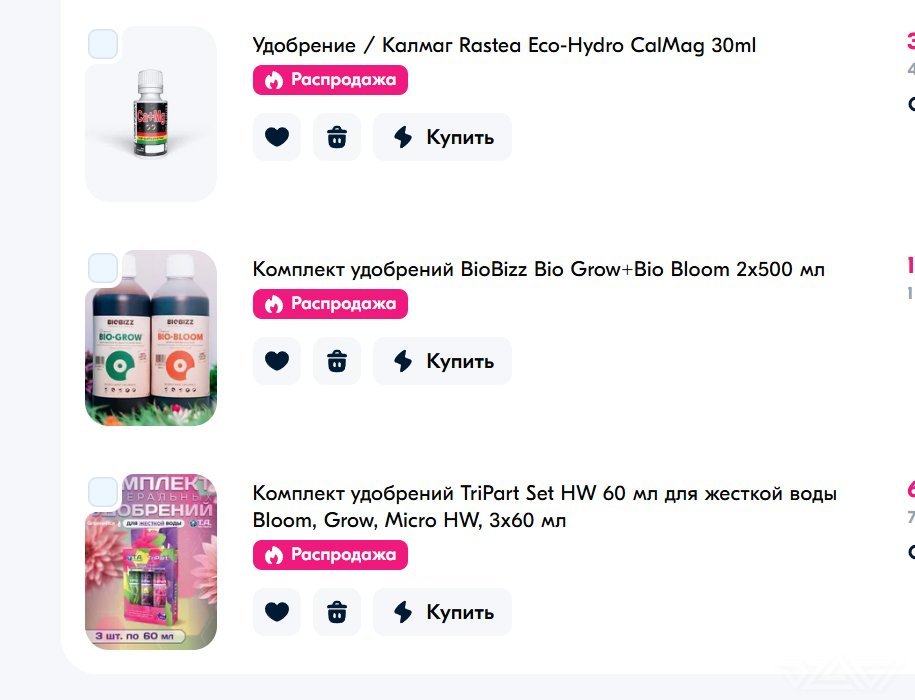Image resolution: width=915 pixels, height=700 pixels.
Task: Check the TriPart Set HW item checkbox
Action: (103, 492)
